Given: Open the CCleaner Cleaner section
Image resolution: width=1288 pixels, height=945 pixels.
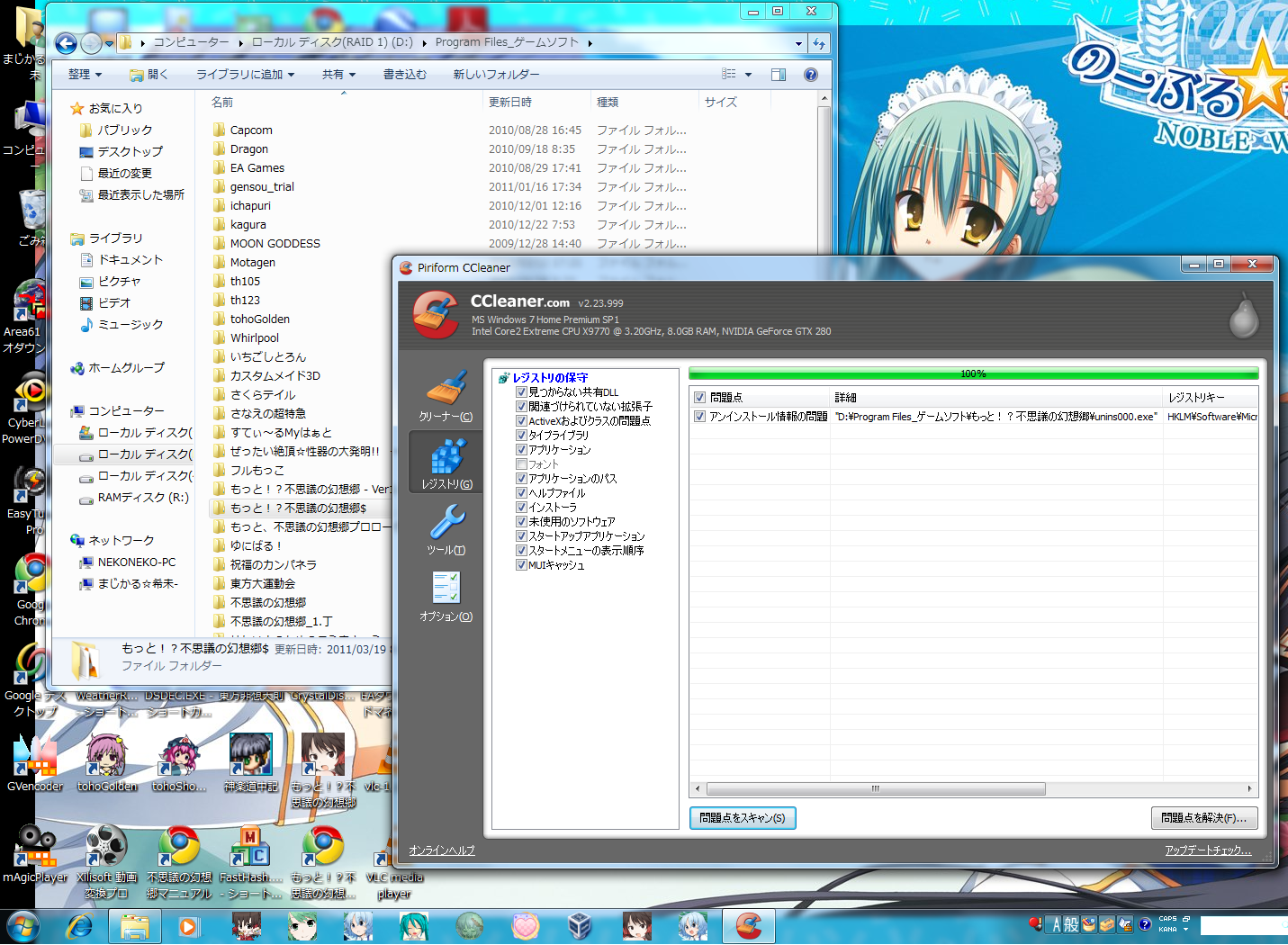Looking at the screenshot, I should click(x=446, y=396).
